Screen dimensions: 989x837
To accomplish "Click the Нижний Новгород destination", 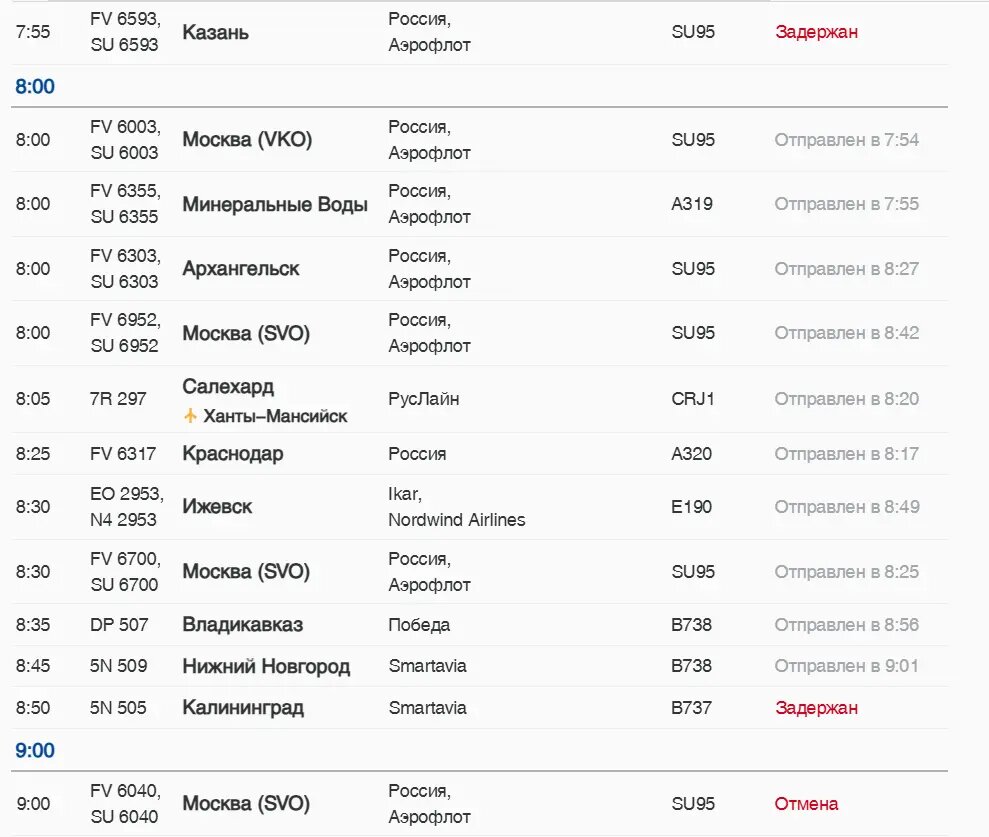I will coord(266,666).
